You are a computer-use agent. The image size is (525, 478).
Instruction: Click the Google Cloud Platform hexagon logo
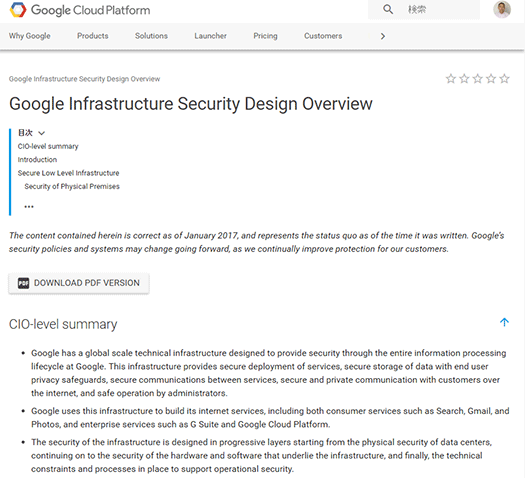18,10
